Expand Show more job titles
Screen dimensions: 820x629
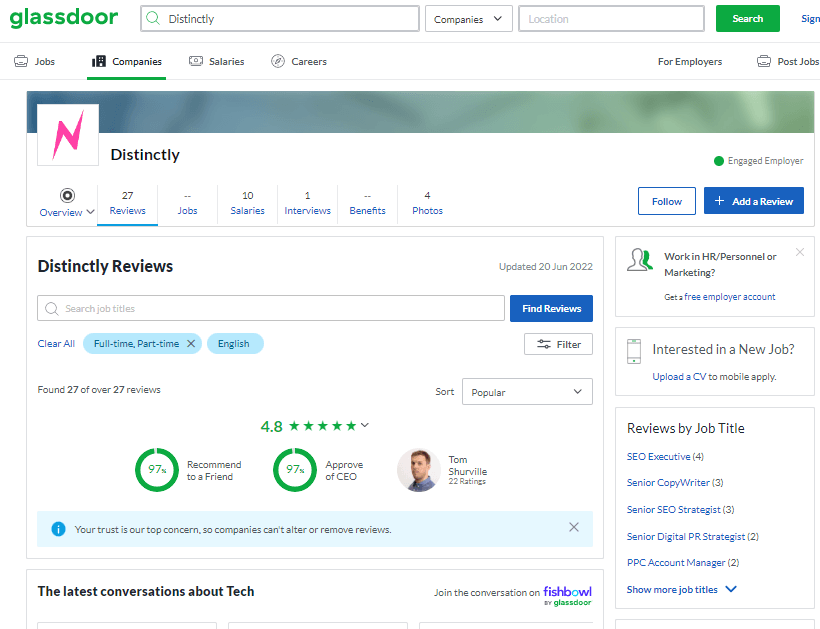pos(681,589)
